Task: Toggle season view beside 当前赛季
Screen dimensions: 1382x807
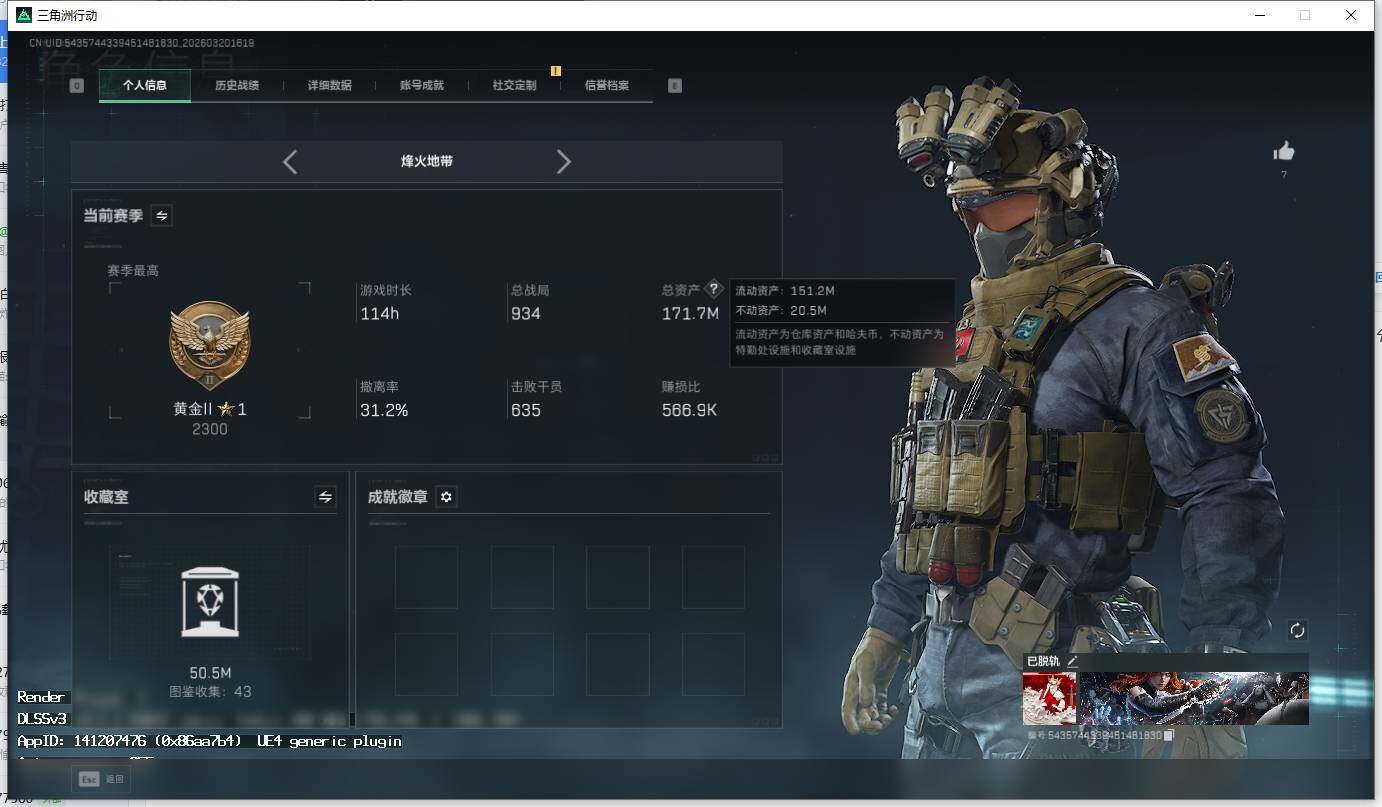Action: click(161, 216)
